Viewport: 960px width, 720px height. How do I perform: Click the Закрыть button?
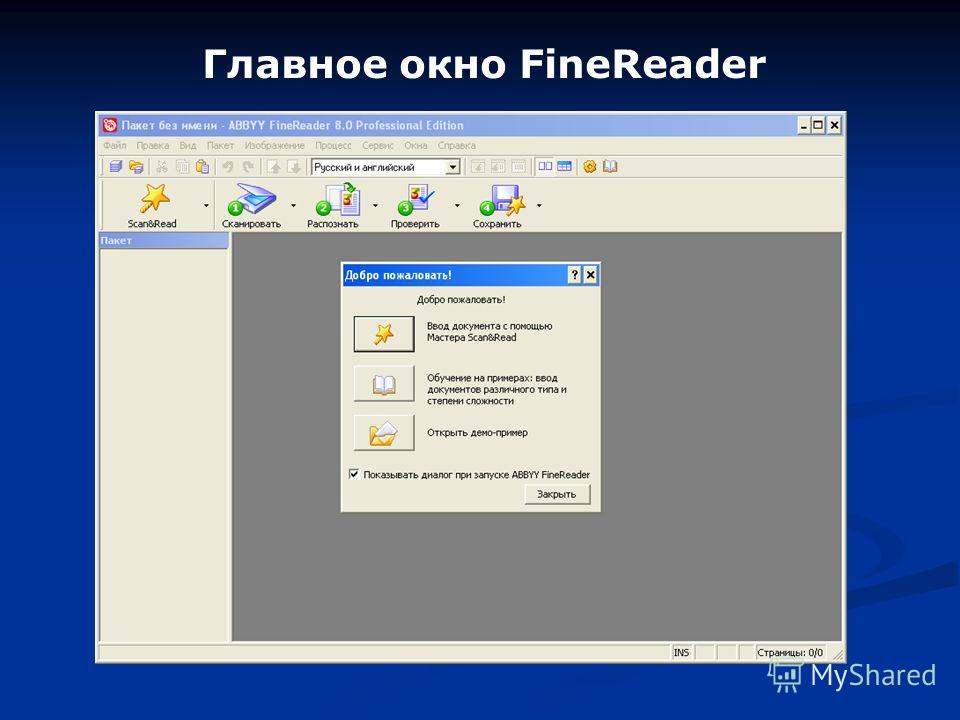(557, 494)
